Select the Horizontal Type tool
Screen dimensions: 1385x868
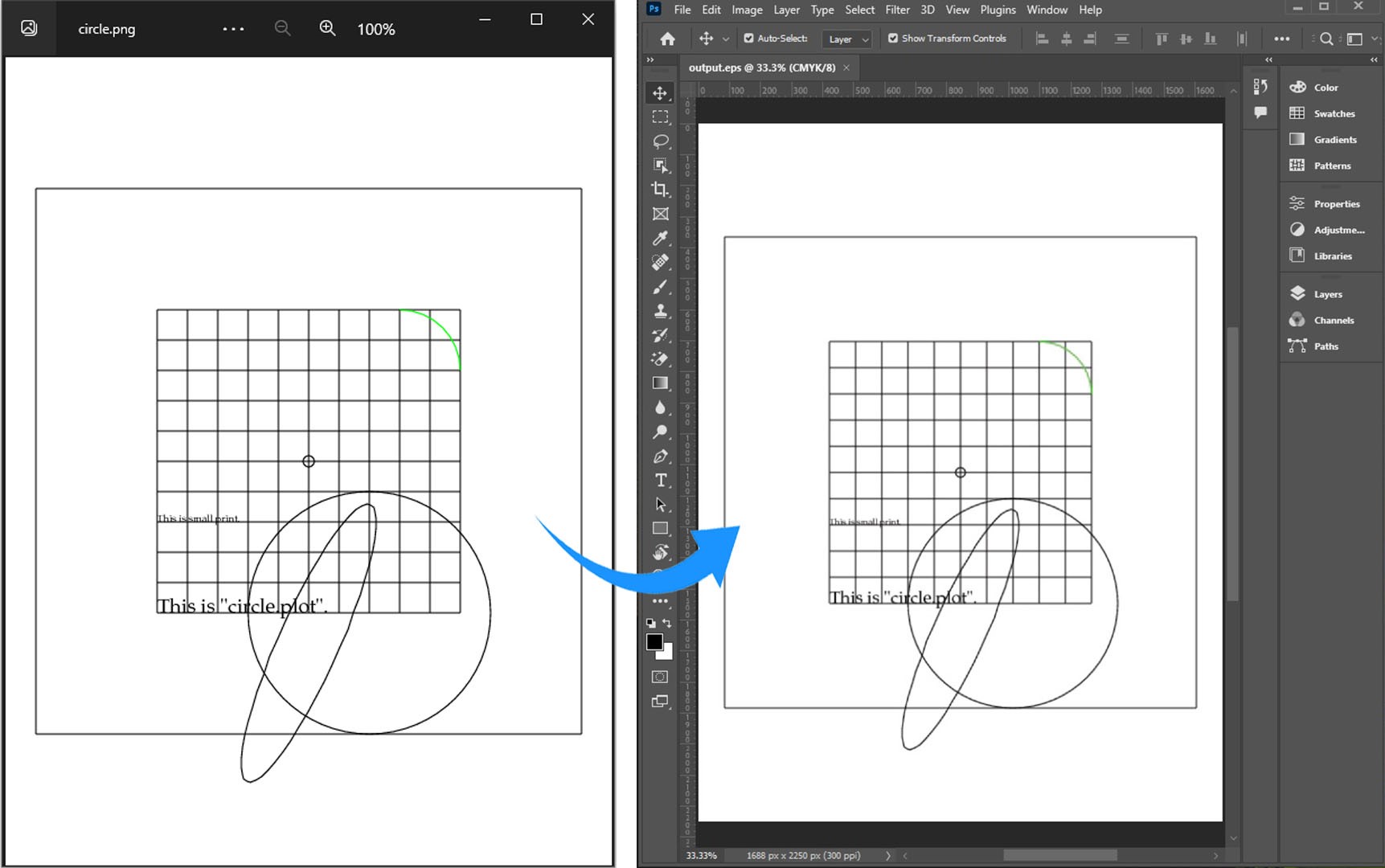click(x=660, y=481)
